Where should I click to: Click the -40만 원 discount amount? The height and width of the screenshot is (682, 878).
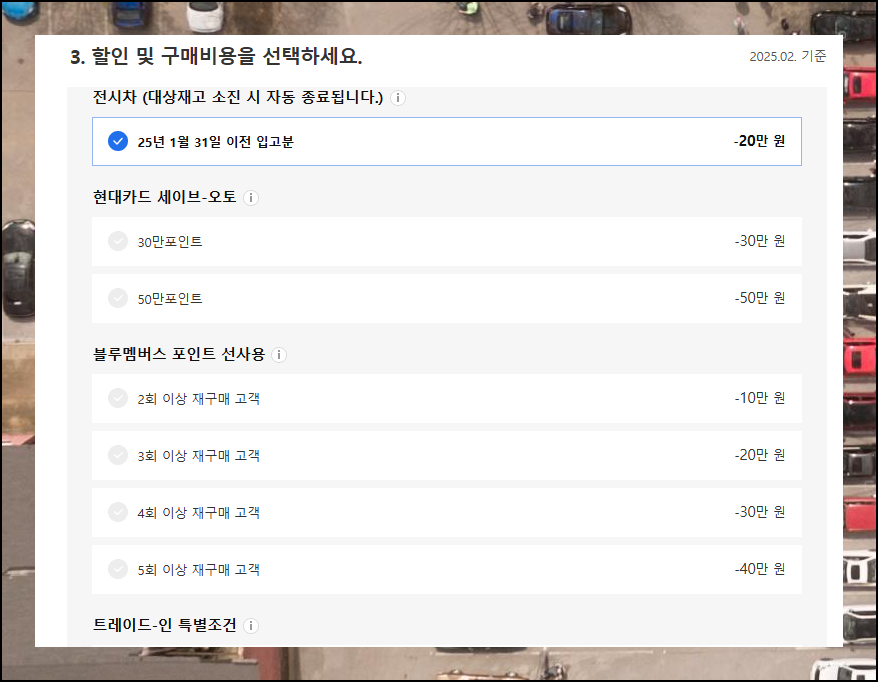(759, 569)
